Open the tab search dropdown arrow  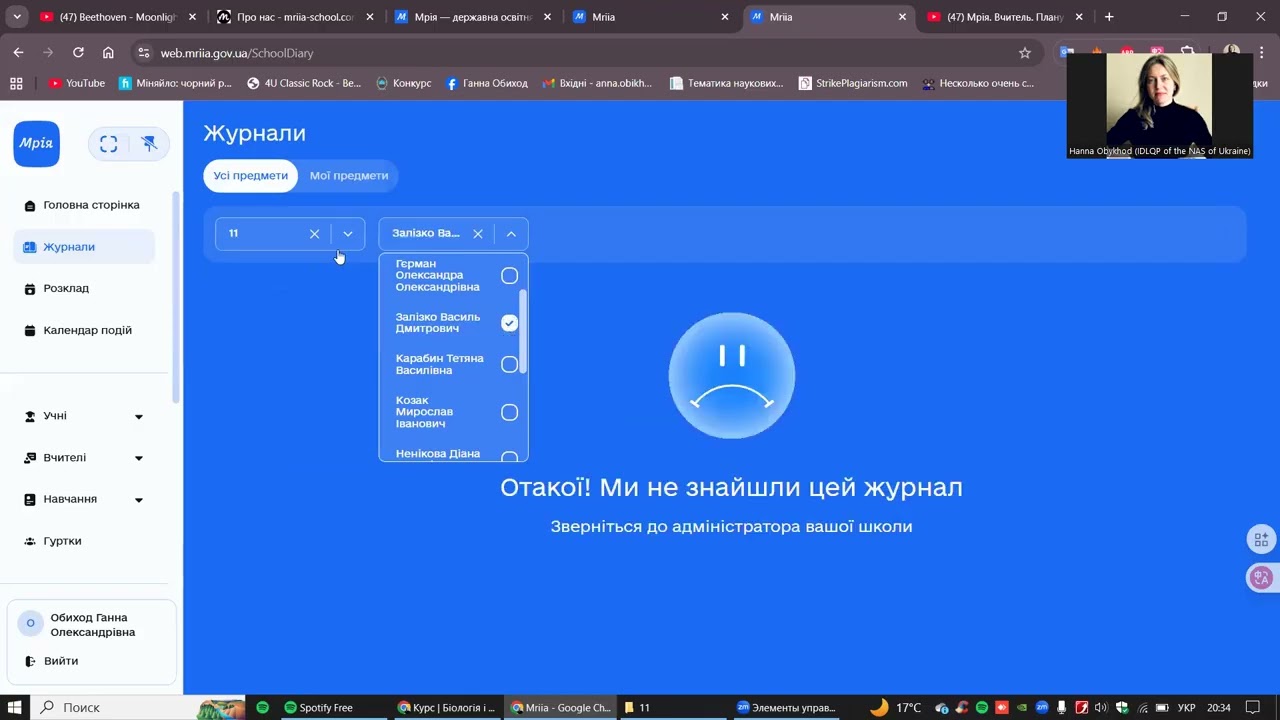[17, 17]
